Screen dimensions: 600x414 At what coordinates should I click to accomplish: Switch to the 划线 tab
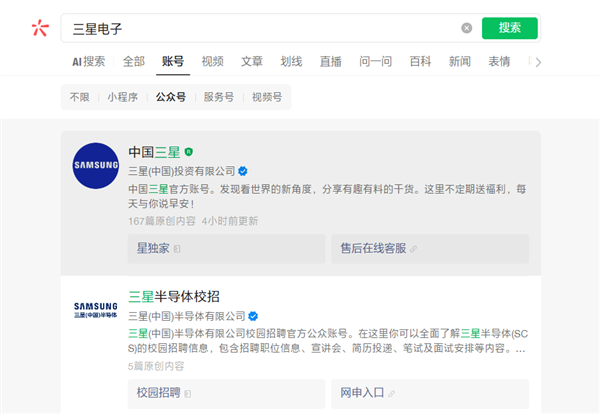291,61
